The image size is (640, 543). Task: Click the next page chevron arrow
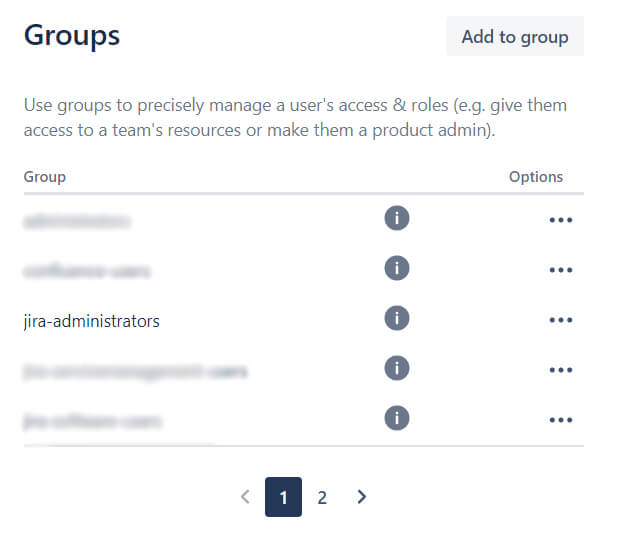point(362,497)
